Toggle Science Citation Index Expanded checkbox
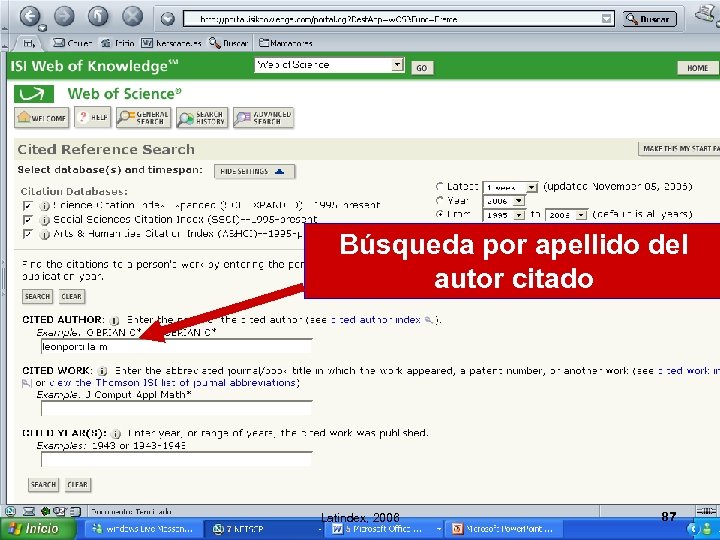The image size is (720, 540). click(28, 205)
